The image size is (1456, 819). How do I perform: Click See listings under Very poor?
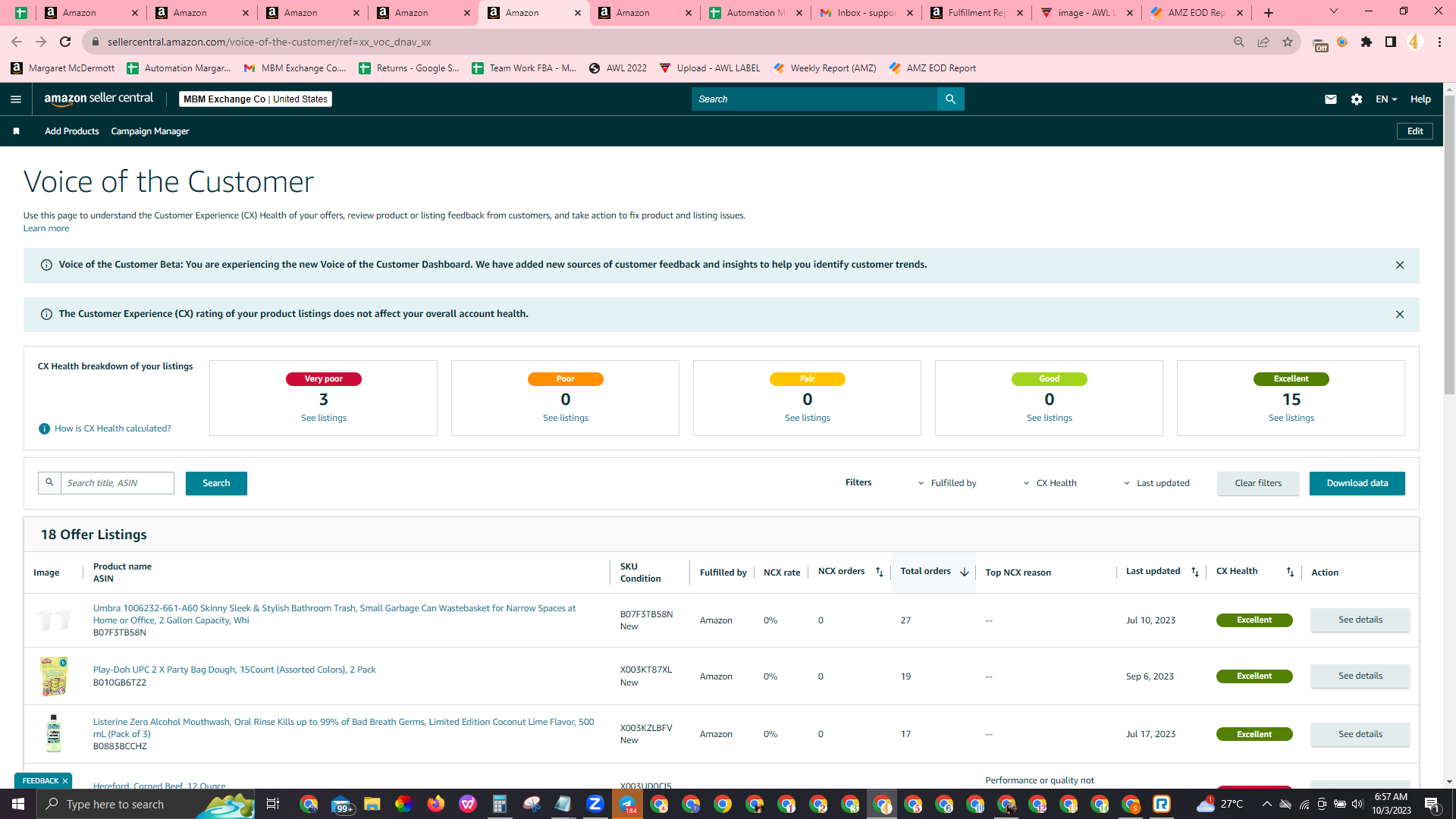tap(324, 418)
